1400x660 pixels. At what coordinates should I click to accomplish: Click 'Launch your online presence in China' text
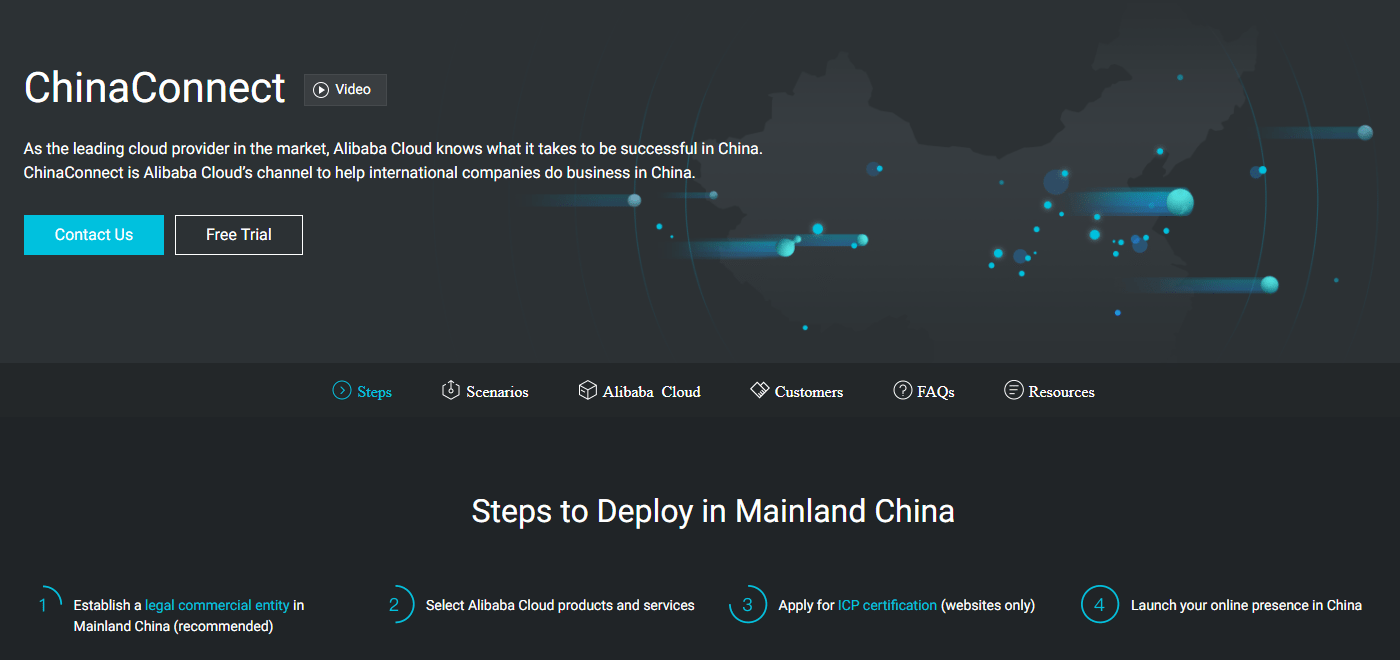tap(1246, 605)
